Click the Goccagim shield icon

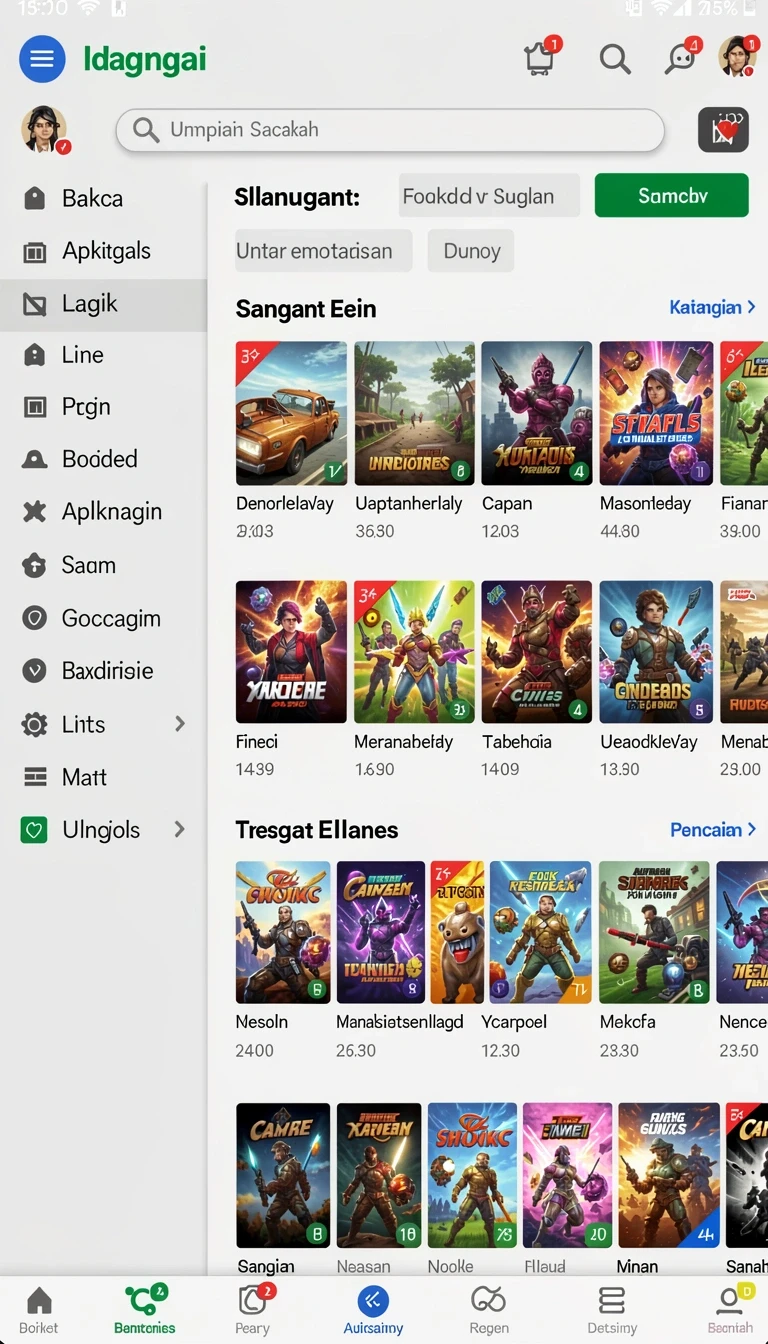(35, 619)
